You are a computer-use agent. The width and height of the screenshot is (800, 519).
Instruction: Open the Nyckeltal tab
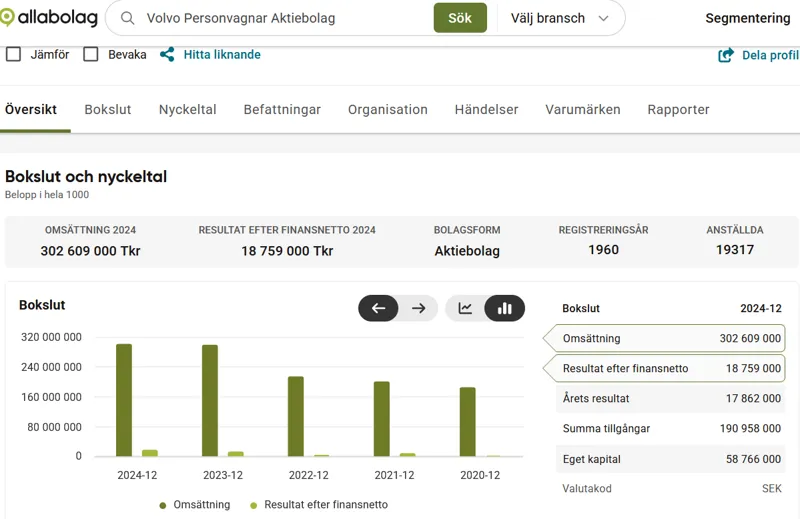point(187,110)
